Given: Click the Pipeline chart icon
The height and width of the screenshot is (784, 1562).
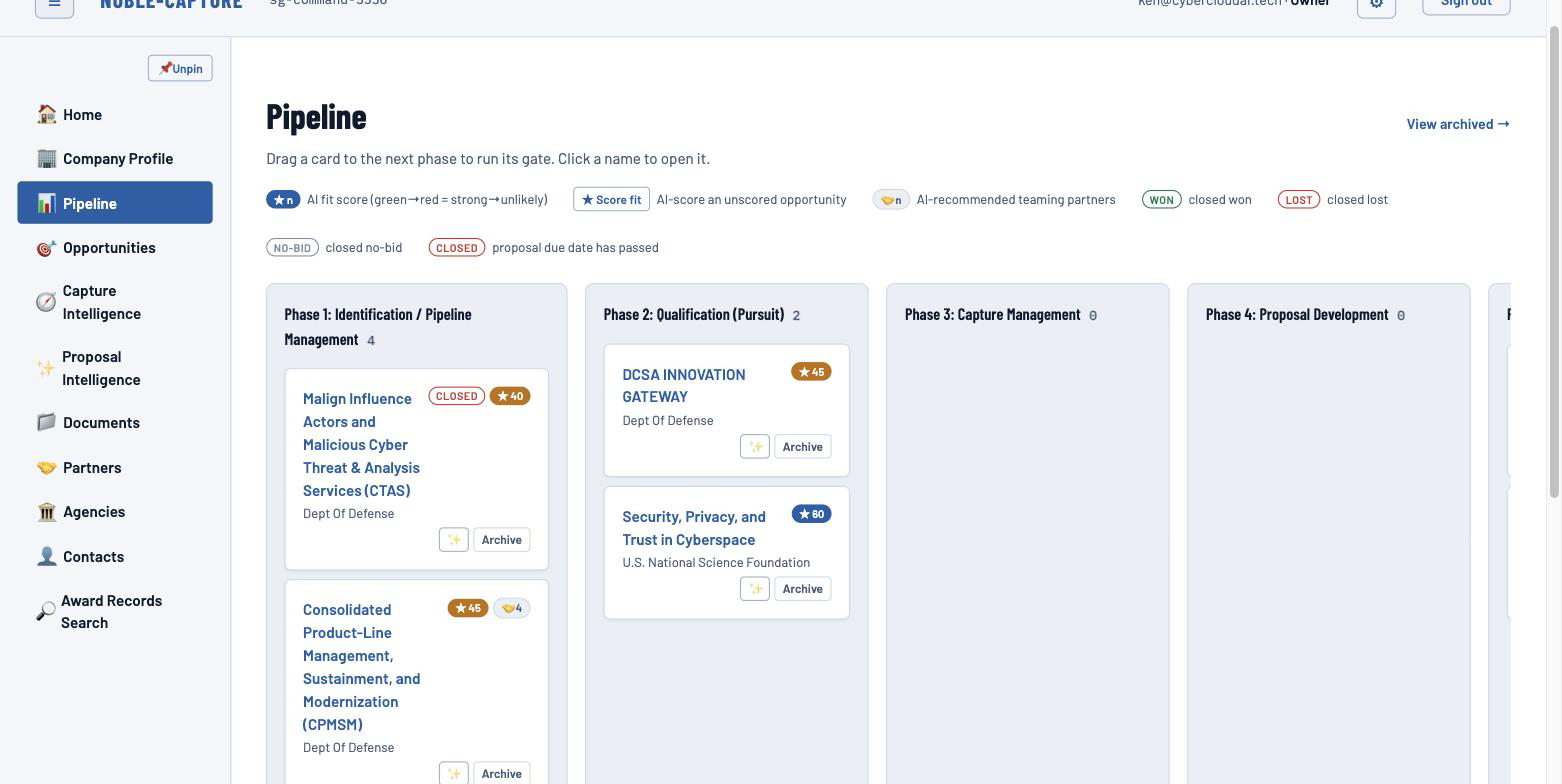Looking at the screenshot, I should pos(46,203).
